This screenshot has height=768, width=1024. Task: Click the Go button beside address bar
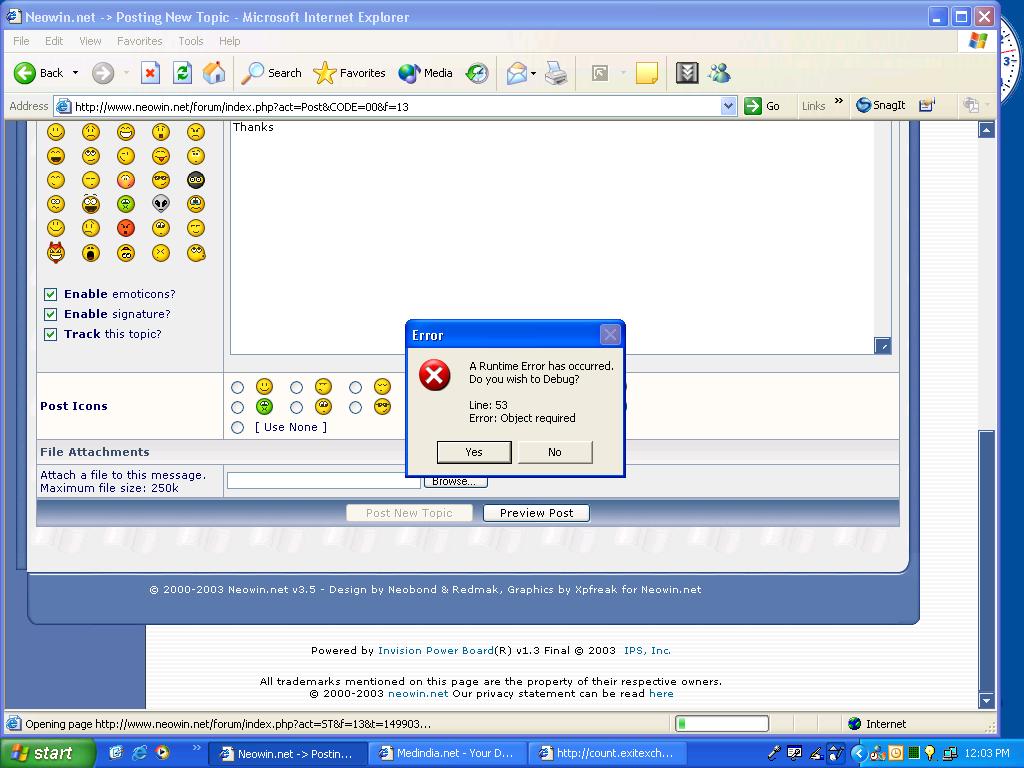point(762,106)
